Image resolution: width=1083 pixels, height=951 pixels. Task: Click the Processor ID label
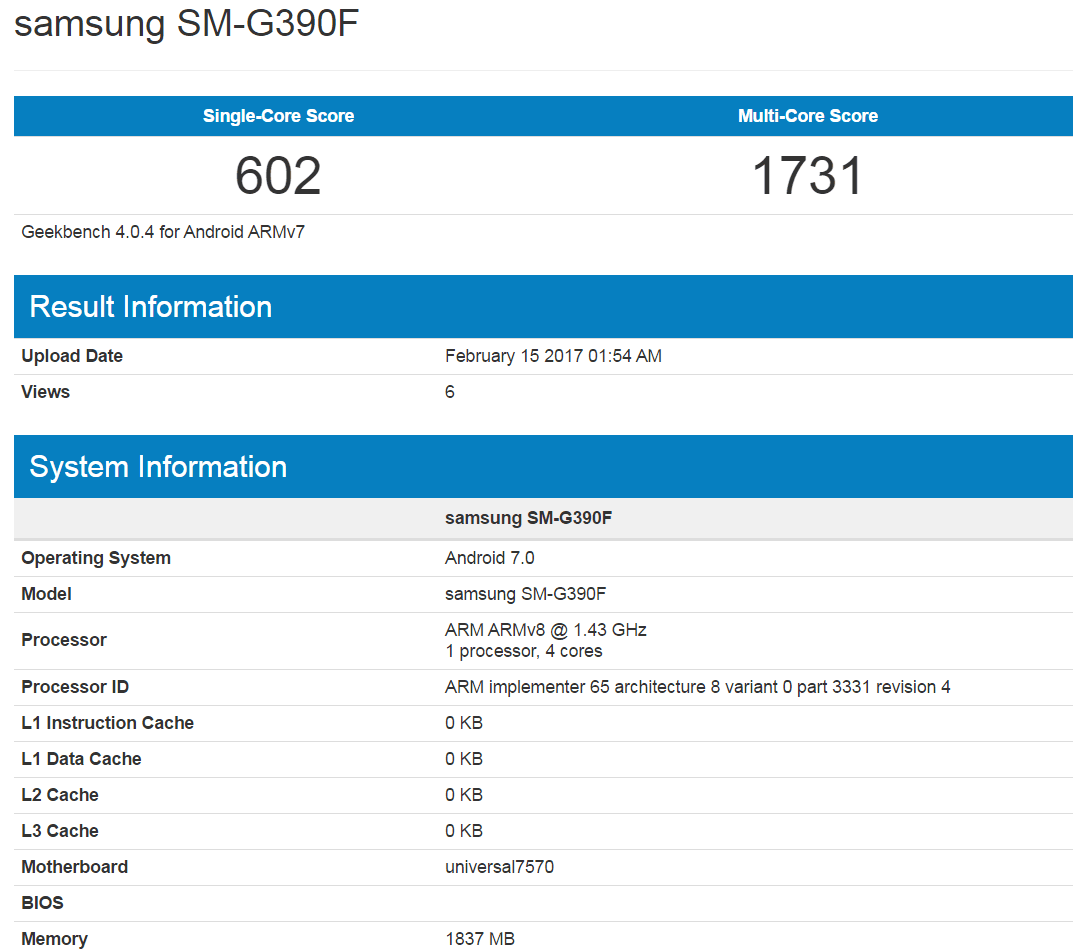[x=75, y=687]
